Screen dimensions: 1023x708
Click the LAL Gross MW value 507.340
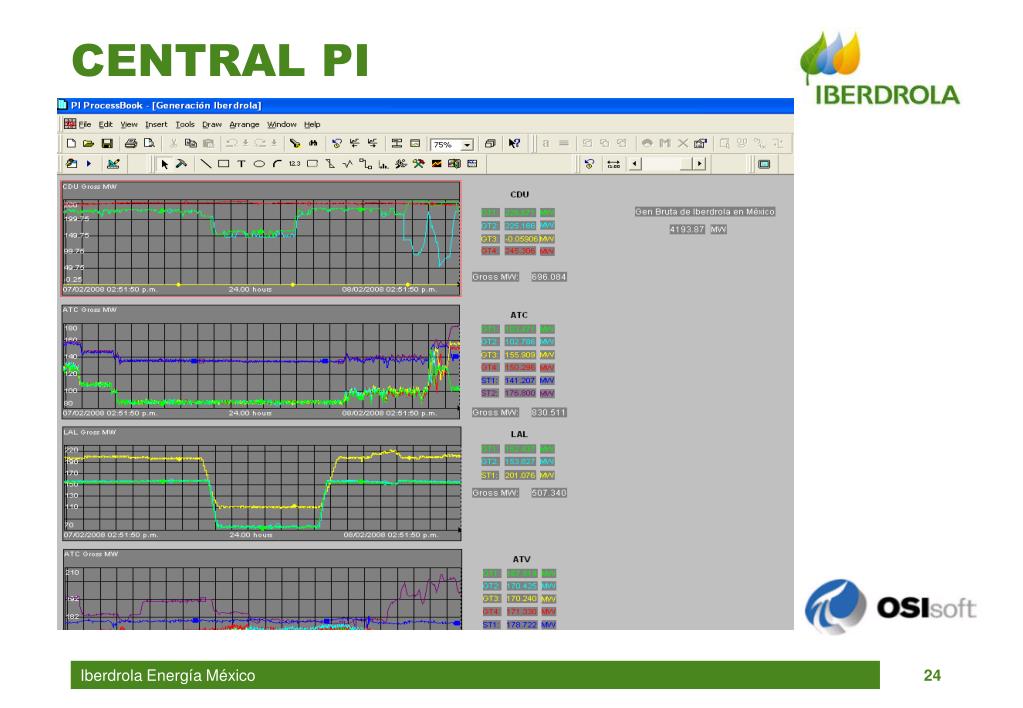[549, 493]
